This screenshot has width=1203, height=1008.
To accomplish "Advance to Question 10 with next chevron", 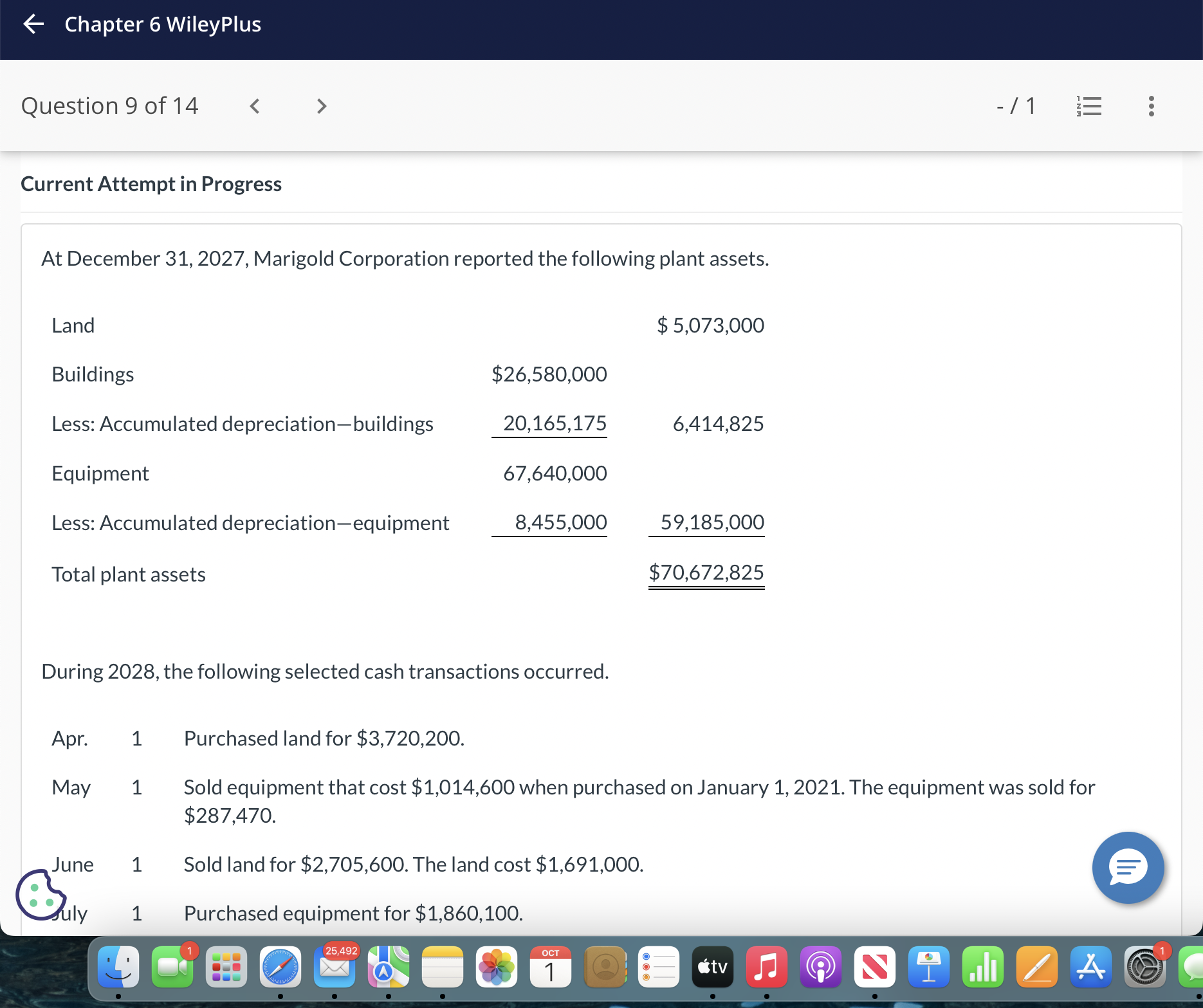I will tap(320, 105).
